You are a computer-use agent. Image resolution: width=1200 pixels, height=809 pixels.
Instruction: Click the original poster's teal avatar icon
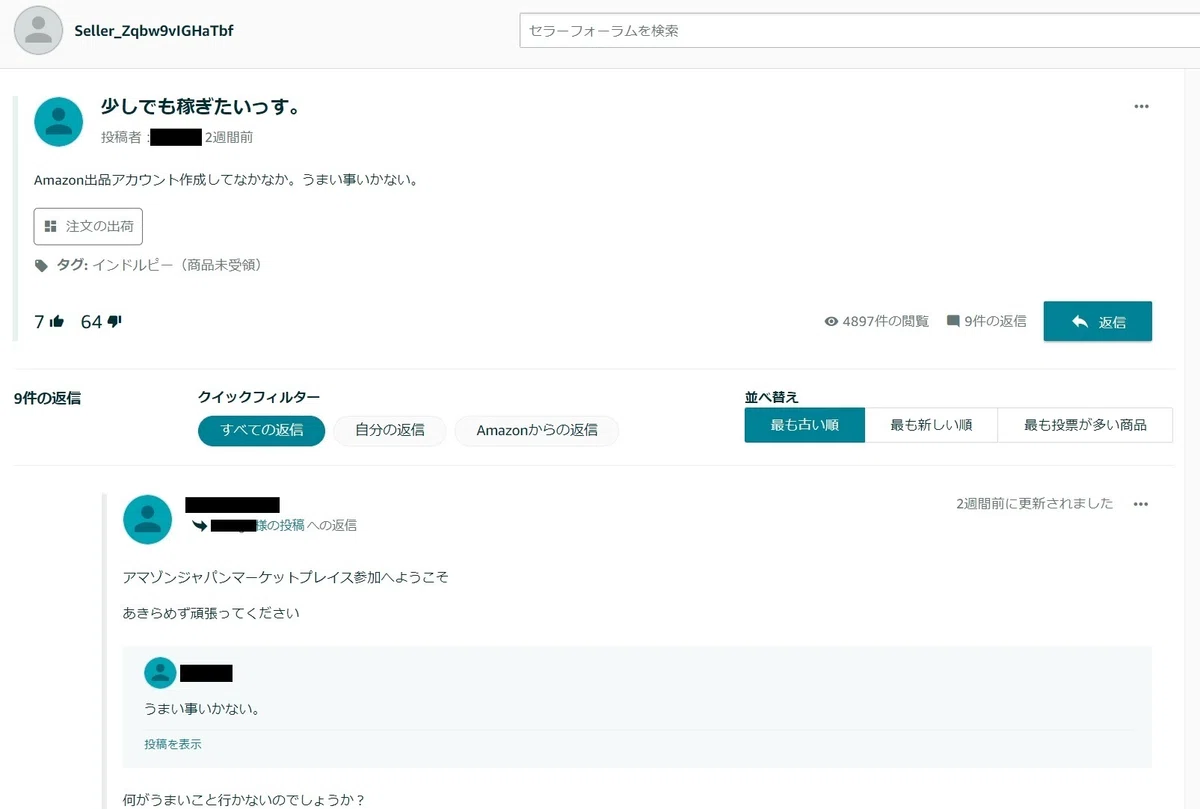[58, 122]
